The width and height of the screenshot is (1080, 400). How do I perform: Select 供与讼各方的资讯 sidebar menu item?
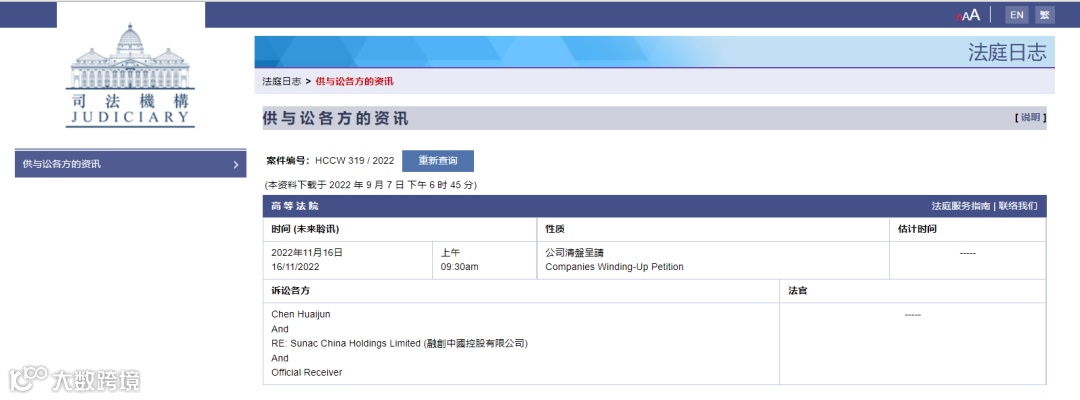pyautogui.click(x=130, y=164)
